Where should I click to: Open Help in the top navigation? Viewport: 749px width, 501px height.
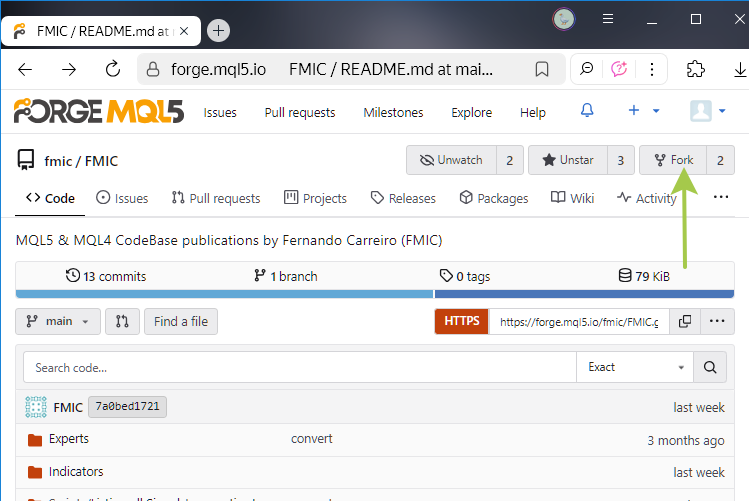pyautogui.click(x=533, y=113)
